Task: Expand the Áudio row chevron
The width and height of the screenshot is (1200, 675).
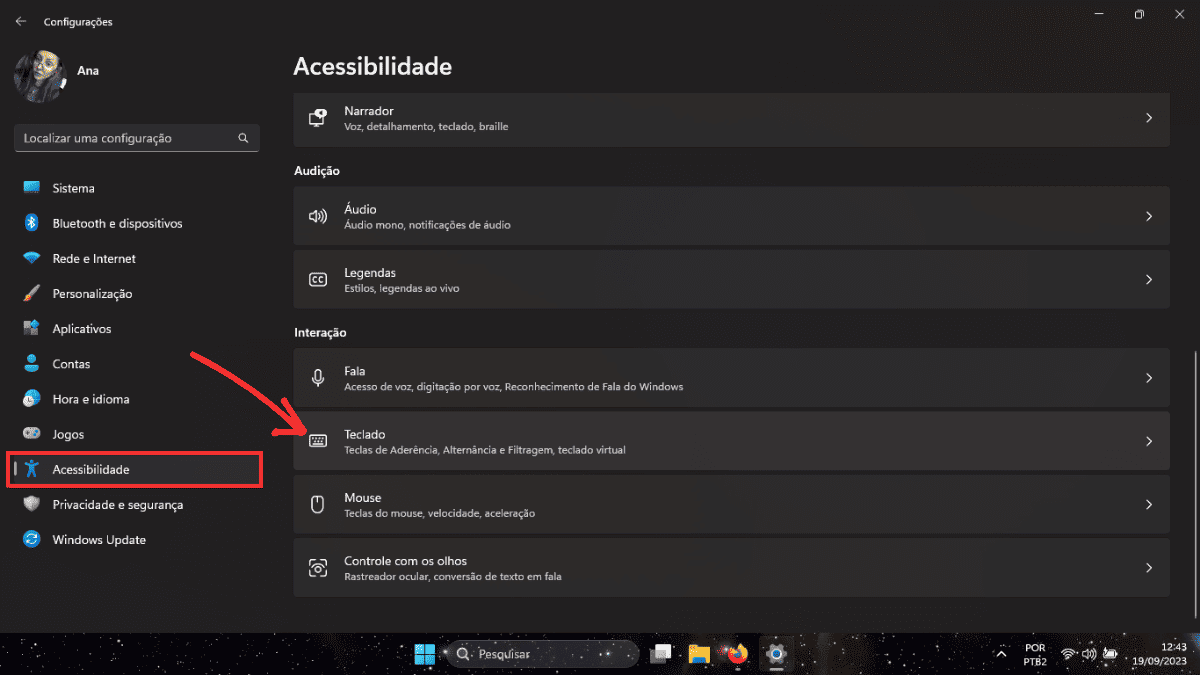Action: [x=1149, y=216]
